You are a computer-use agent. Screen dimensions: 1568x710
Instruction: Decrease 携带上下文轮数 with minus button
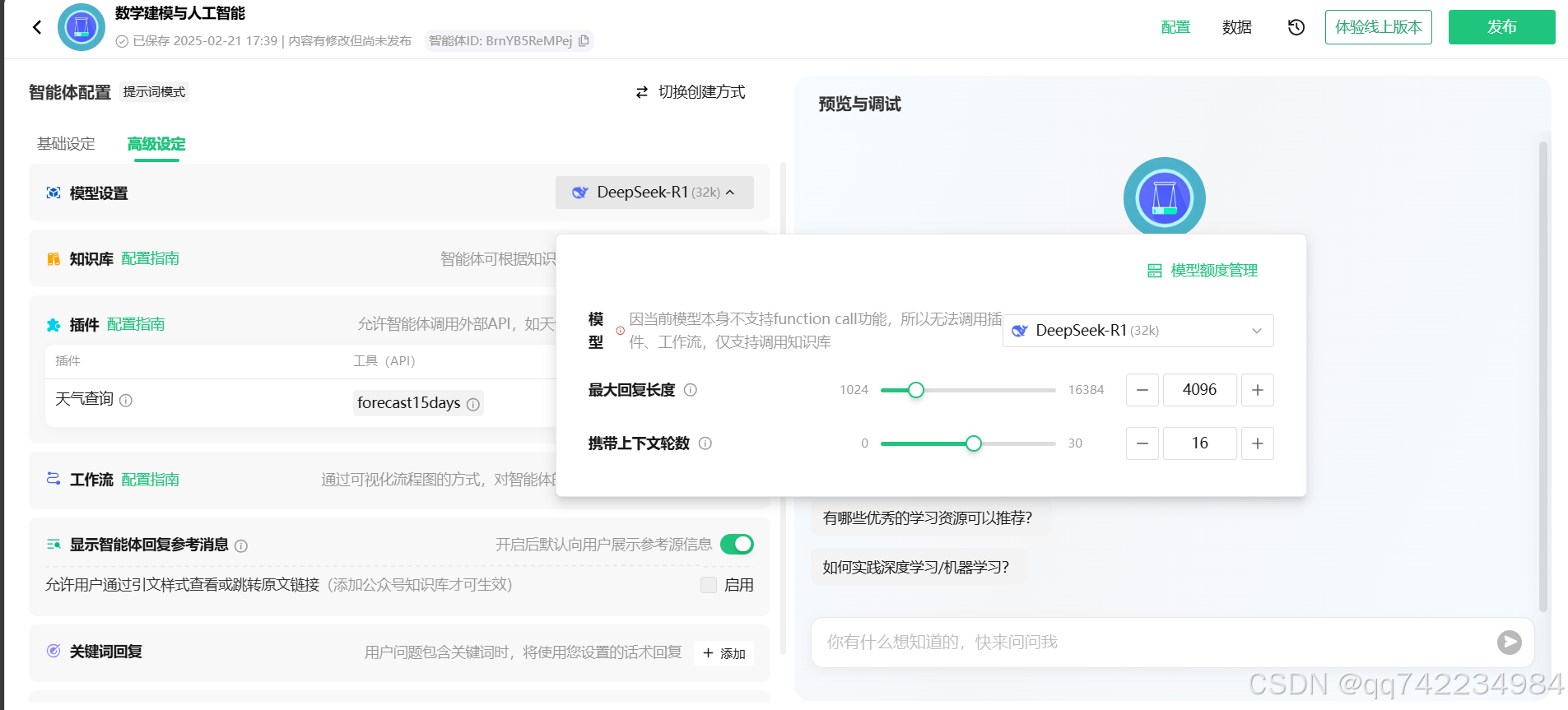click(1142, 443)
